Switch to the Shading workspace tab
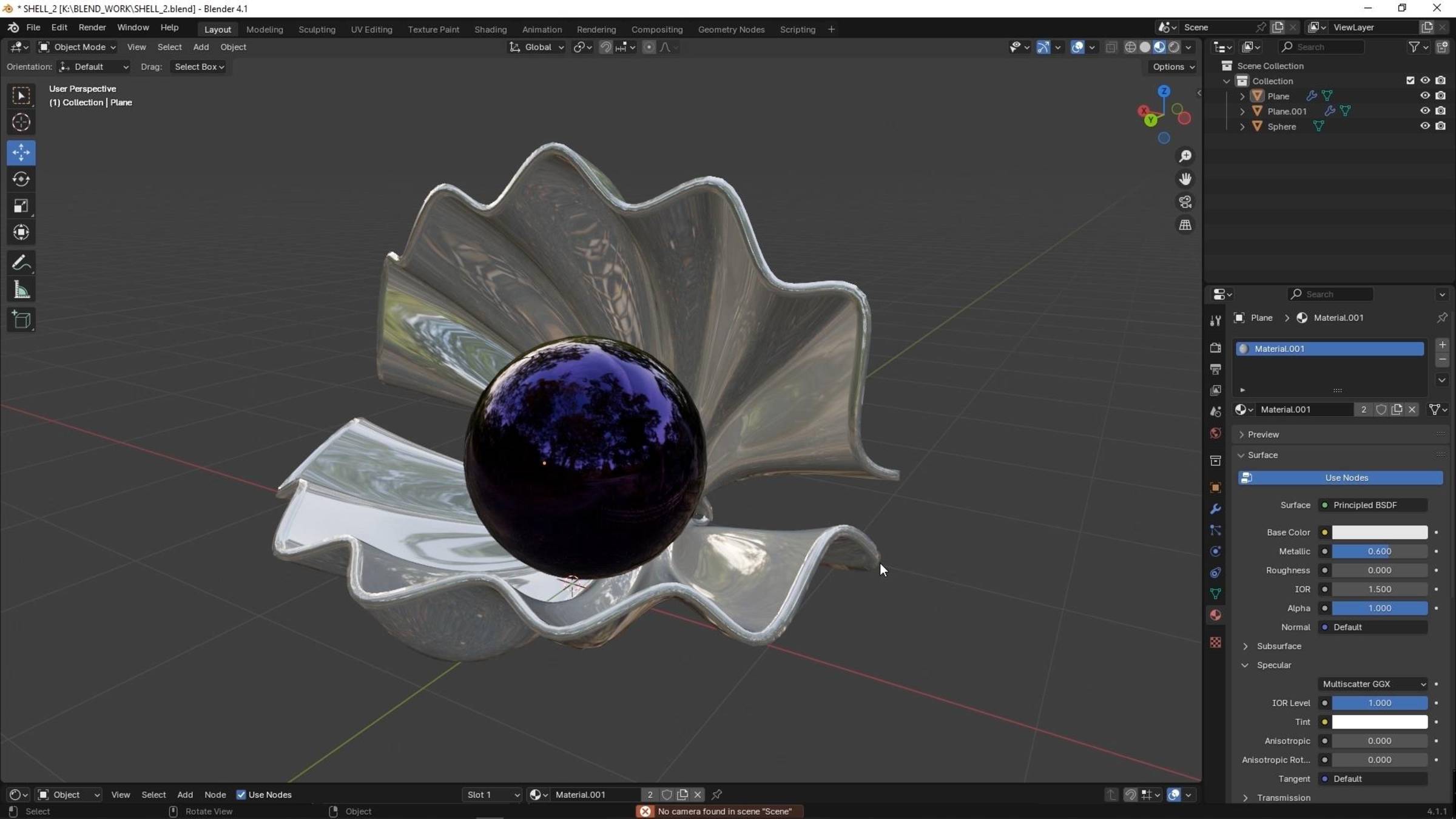Viewport: 1456px width, 819px height. (490, 29)
